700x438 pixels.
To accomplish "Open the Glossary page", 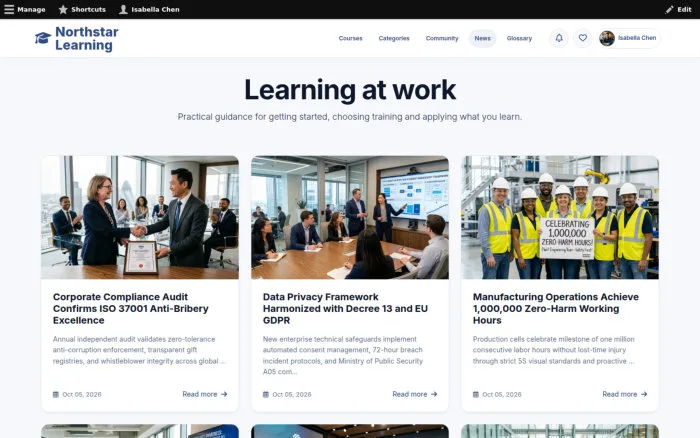I will [519, 38].
